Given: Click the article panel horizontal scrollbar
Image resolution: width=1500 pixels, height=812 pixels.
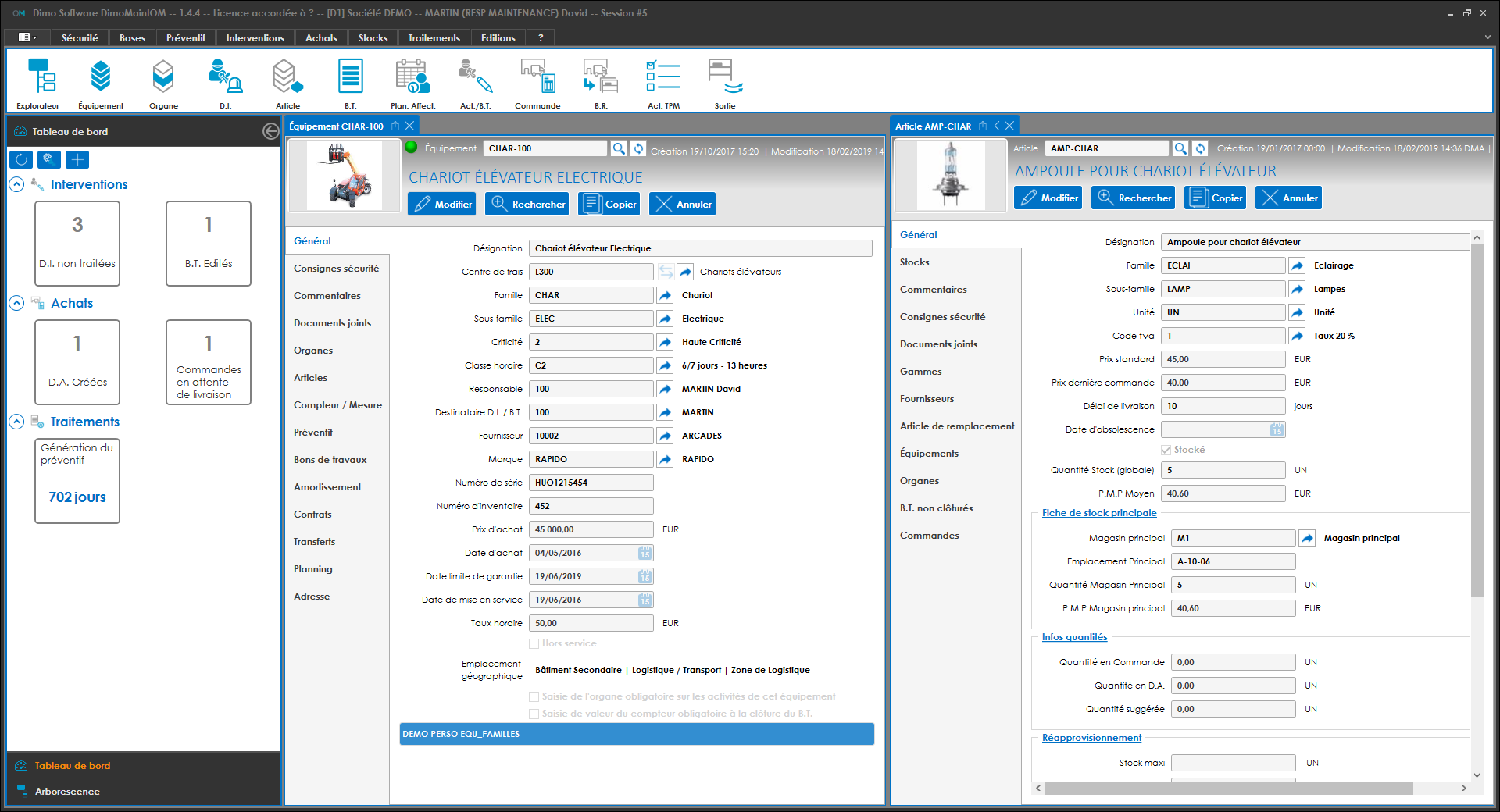Looking at the screenshot, I should (x=1227, y=789).
